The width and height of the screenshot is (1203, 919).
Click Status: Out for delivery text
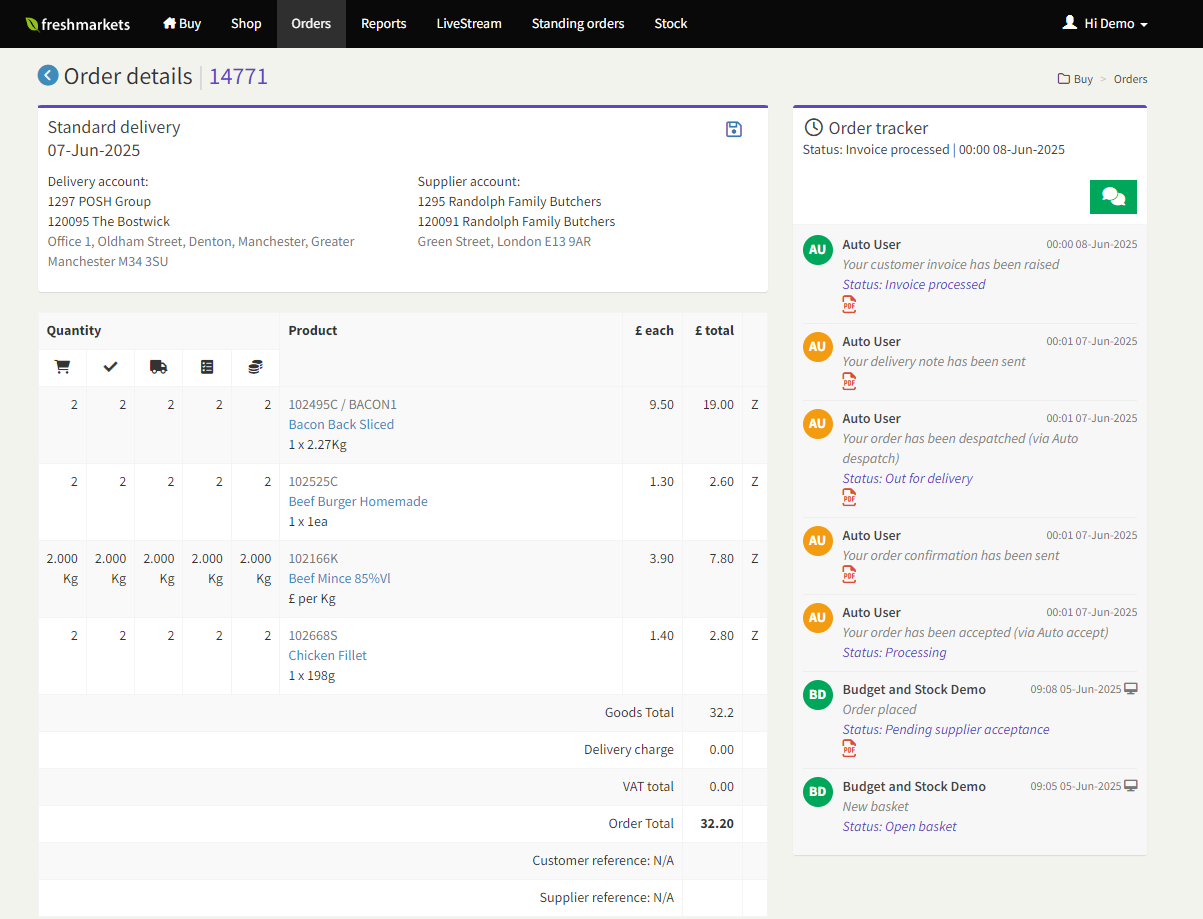click(908, 478)
